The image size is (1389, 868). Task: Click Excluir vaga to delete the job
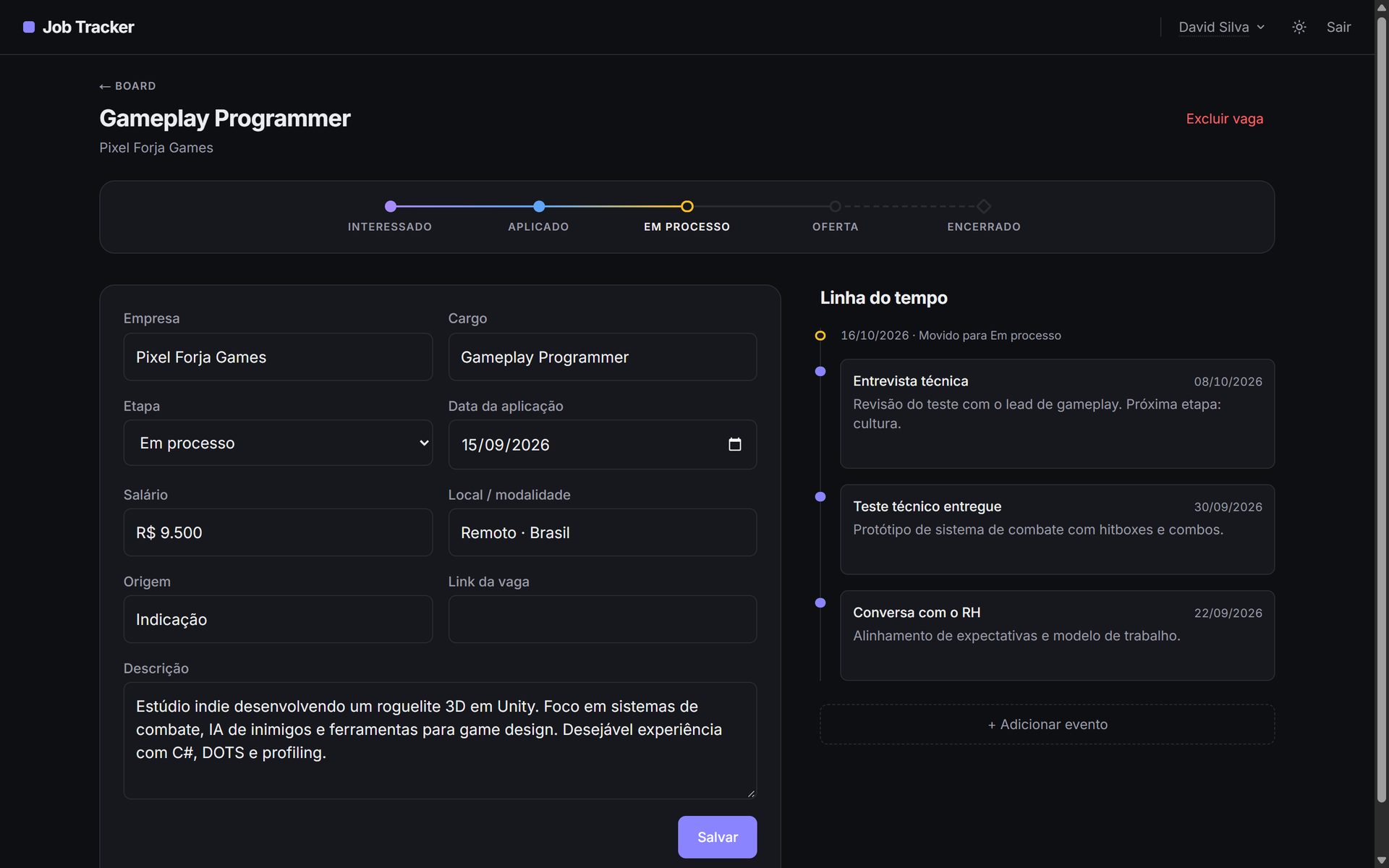1224,119
